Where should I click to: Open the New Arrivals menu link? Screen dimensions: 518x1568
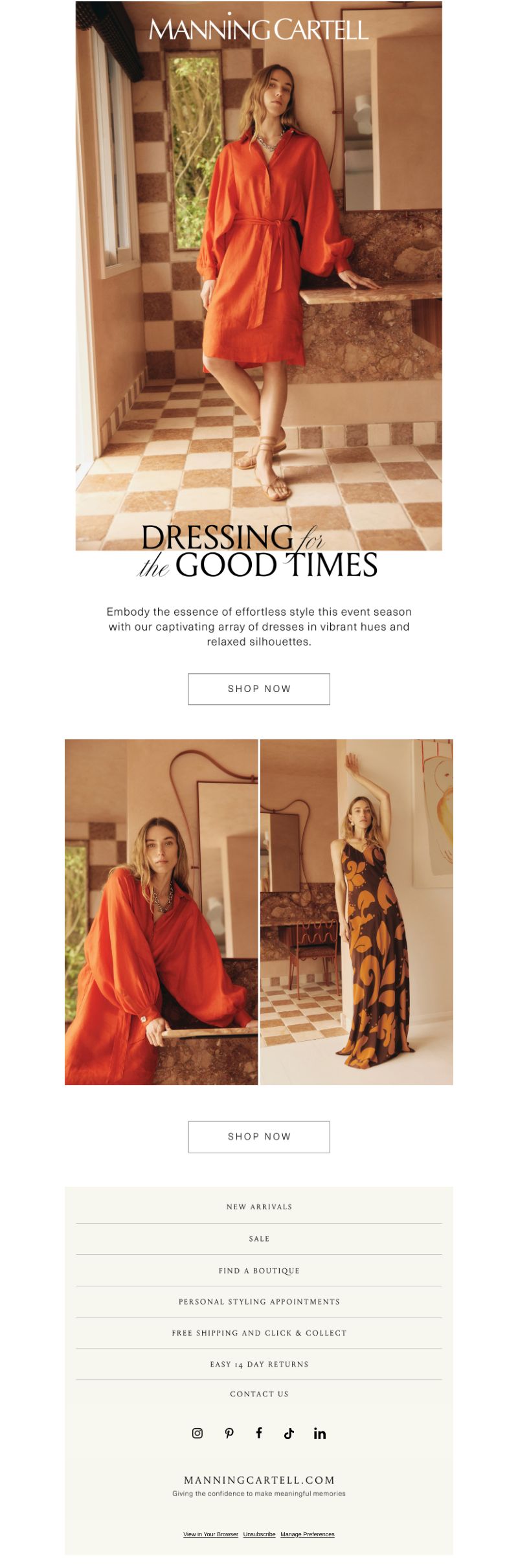tap(259, 1207)
